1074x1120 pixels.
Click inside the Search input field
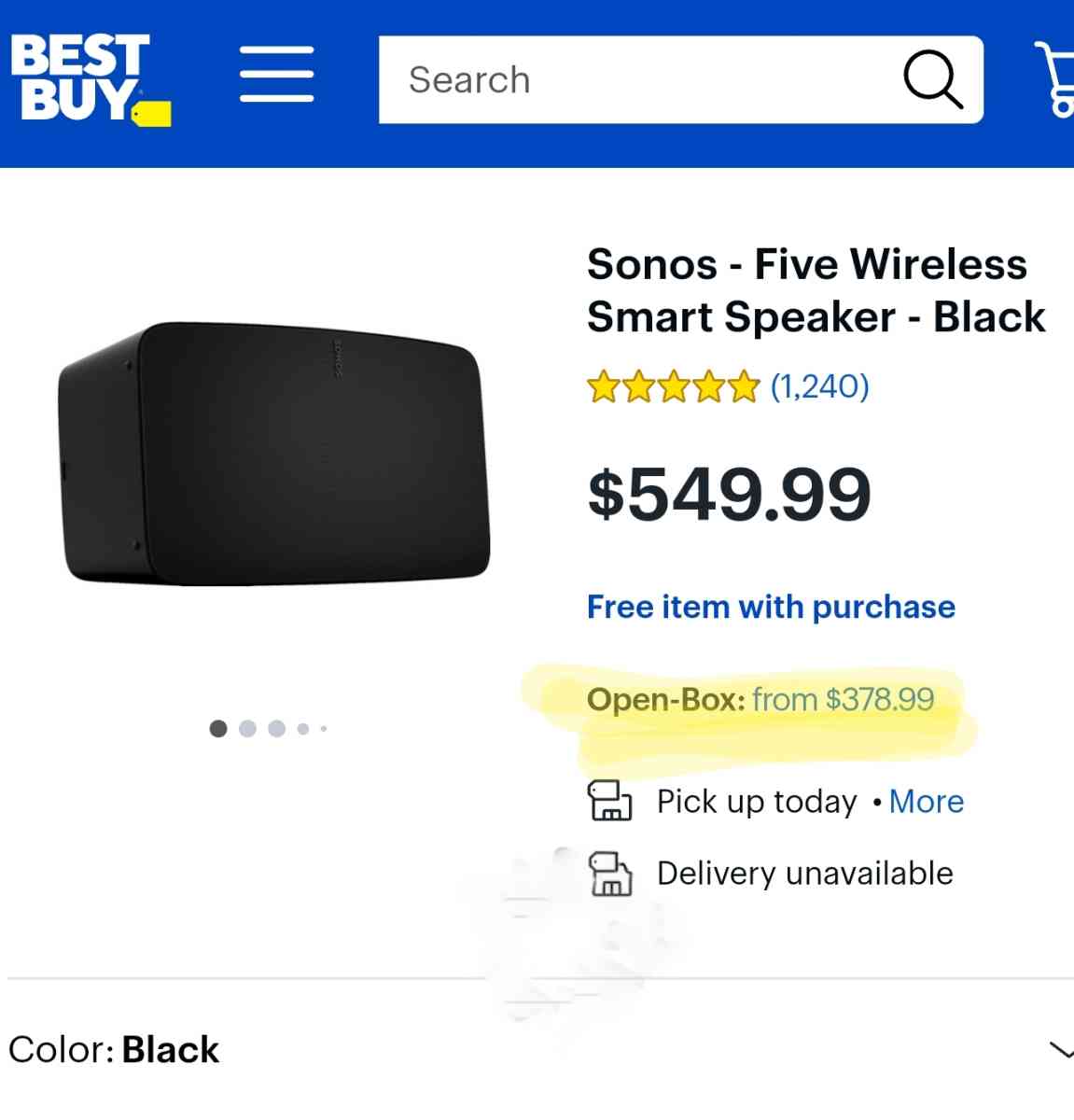coord(607,79)
